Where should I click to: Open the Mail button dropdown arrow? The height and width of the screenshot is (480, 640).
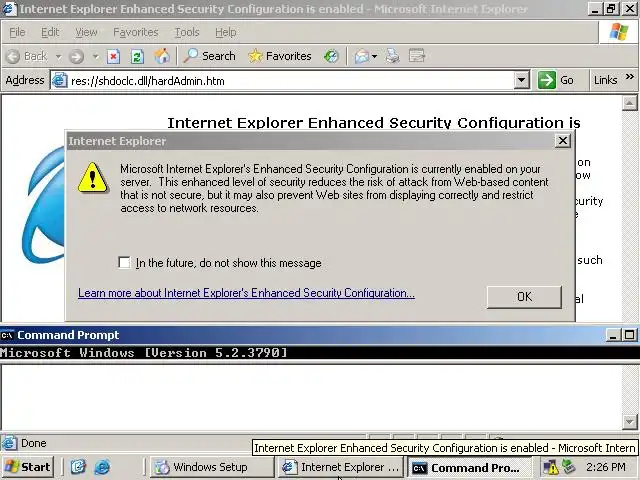point(374,56)
